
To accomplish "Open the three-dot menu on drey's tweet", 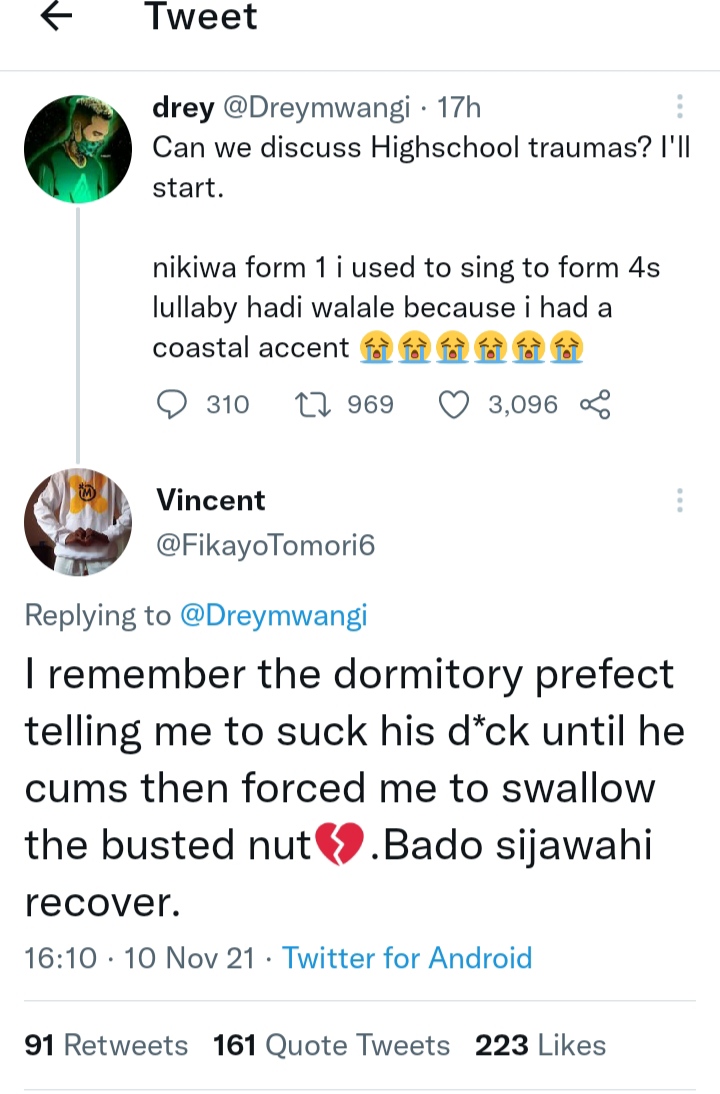I will tap(680, 107).
